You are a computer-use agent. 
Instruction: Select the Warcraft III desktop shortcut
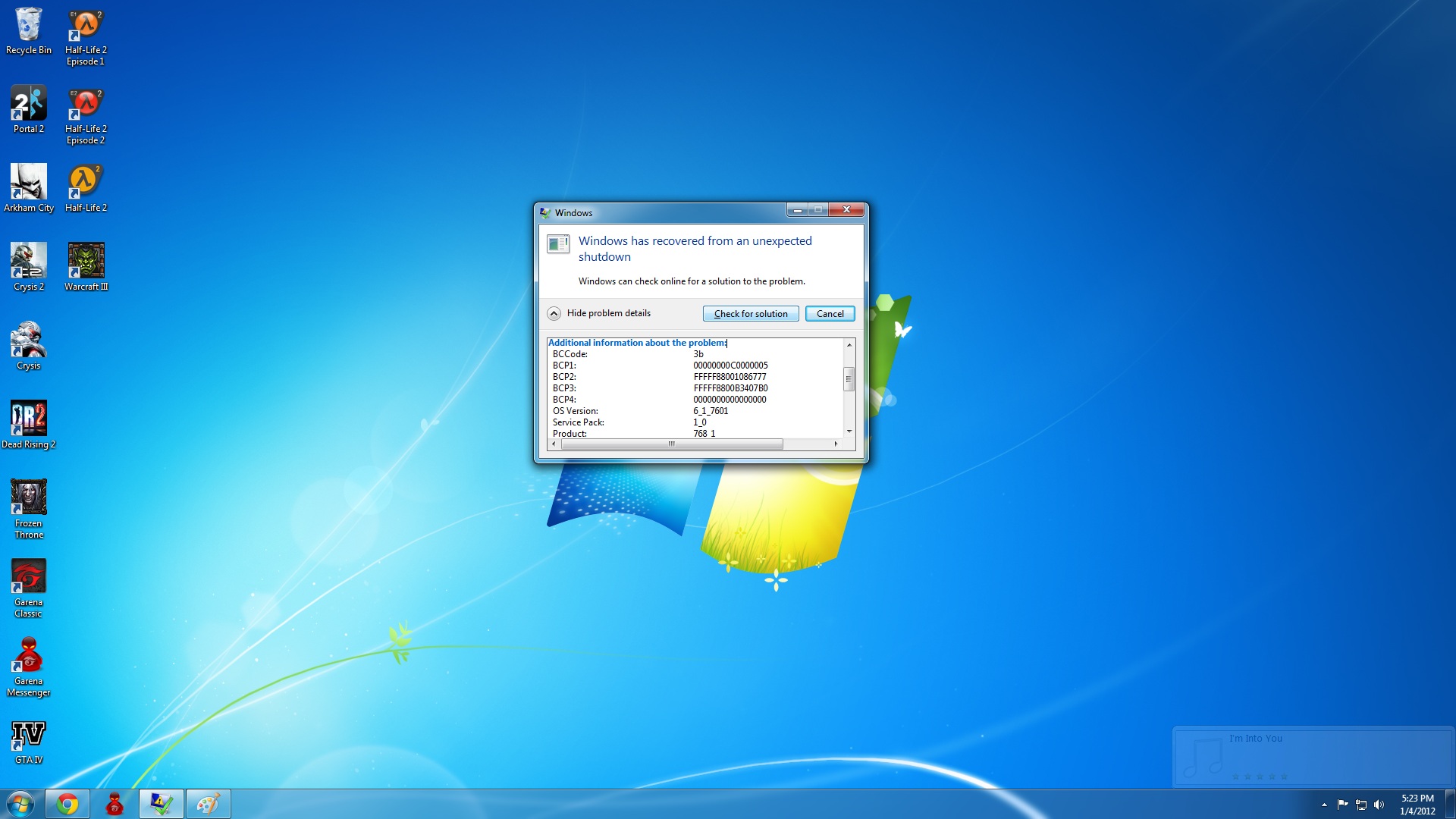pos(86,267)
